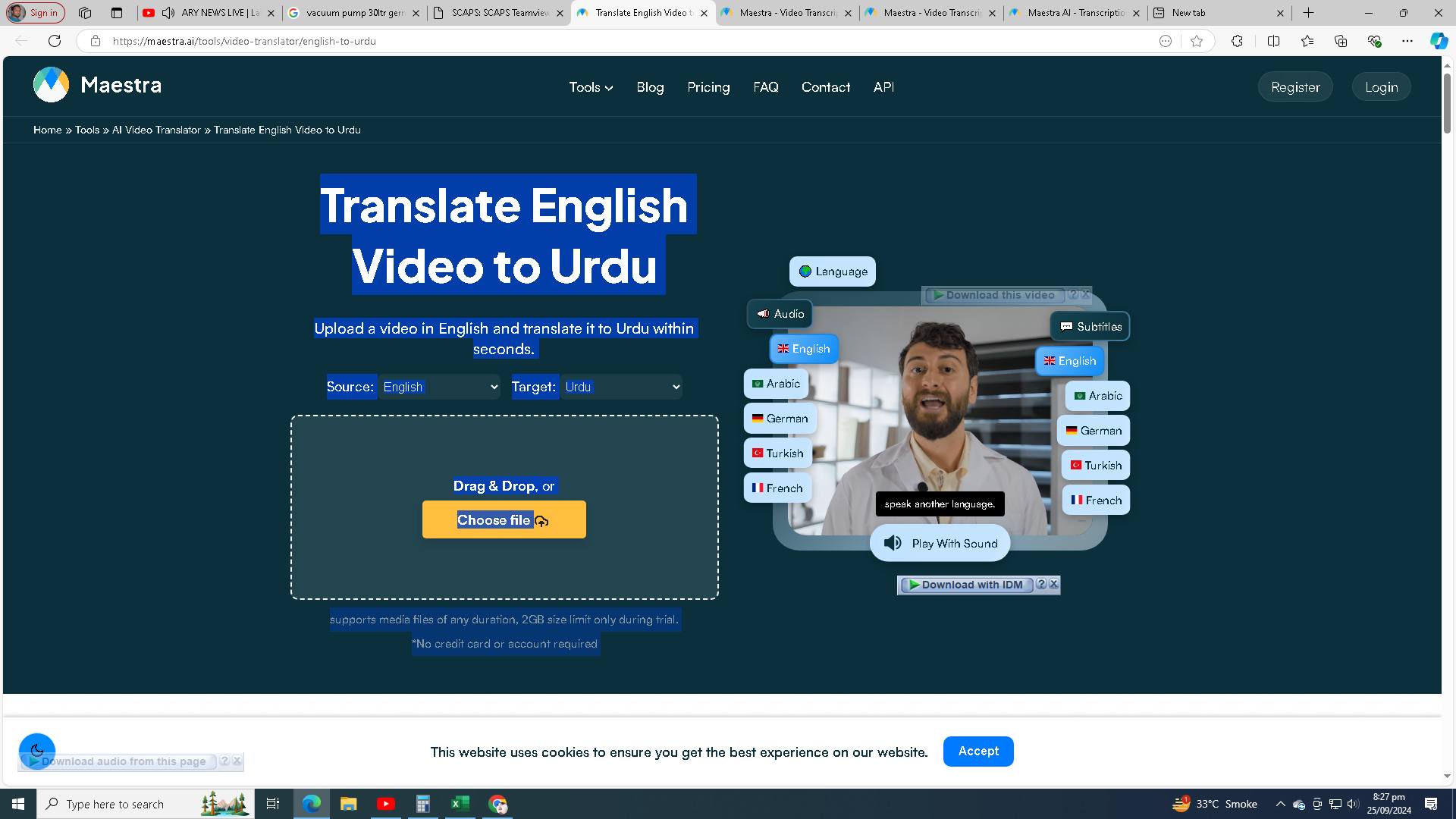Open browser Extensions puzzle icon
This screenshot has height=819, width=1456.
pos(1237,41)
